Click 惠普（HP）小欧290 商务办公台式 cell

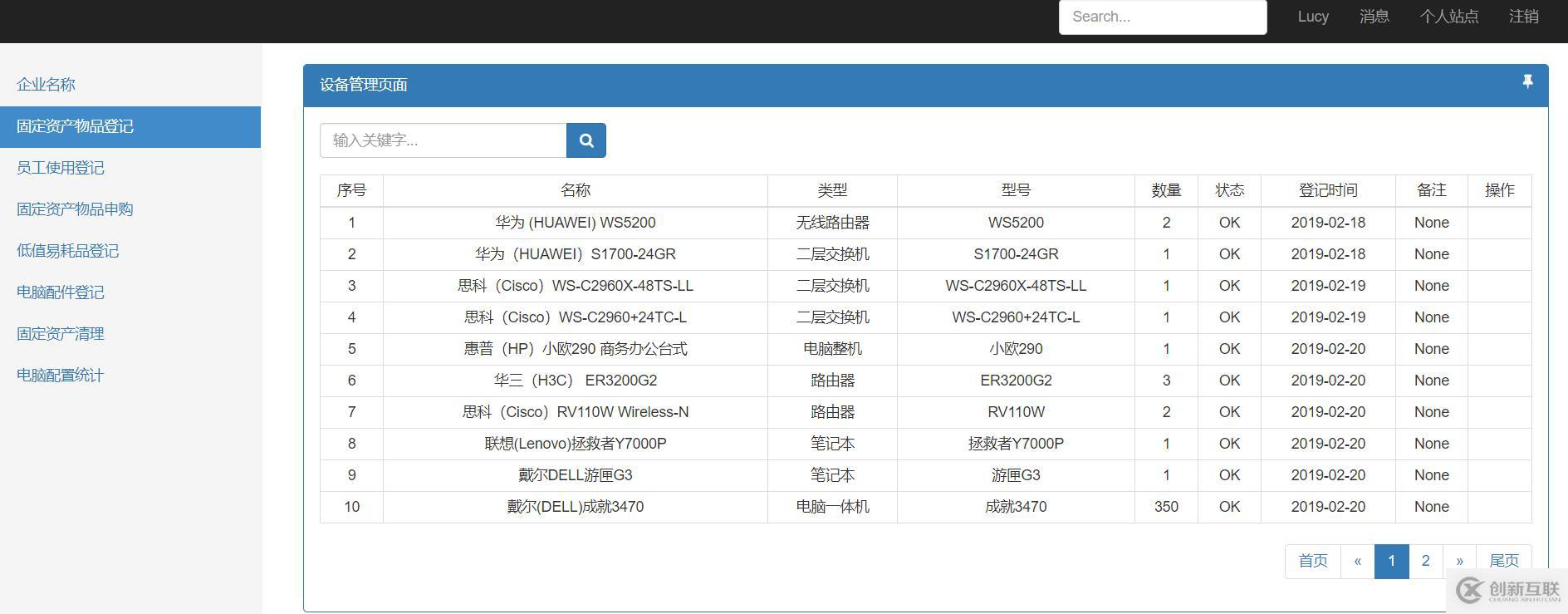[576, 349]
